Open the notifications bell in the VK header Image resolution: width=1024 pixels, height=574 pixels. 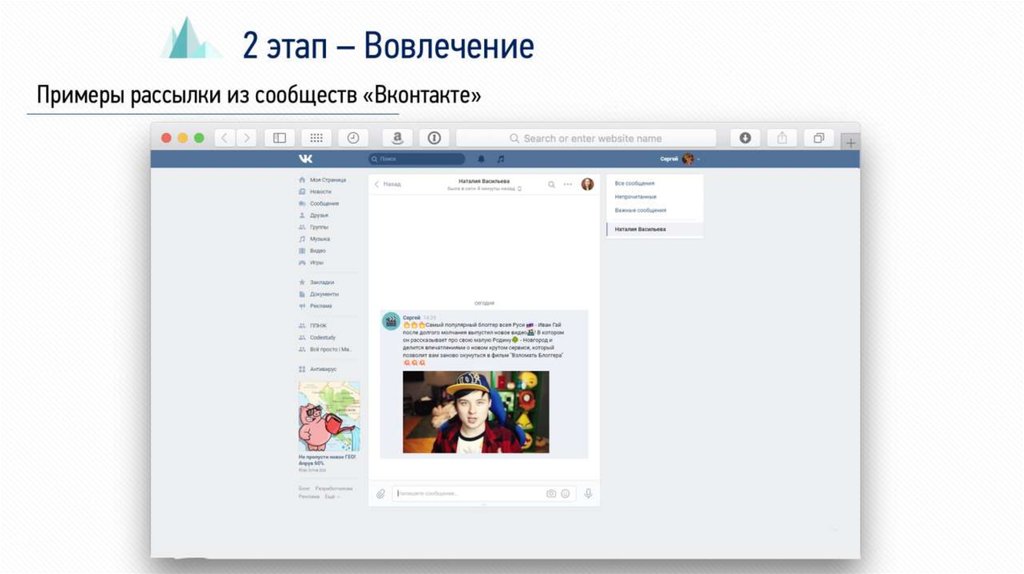point(481,158)
